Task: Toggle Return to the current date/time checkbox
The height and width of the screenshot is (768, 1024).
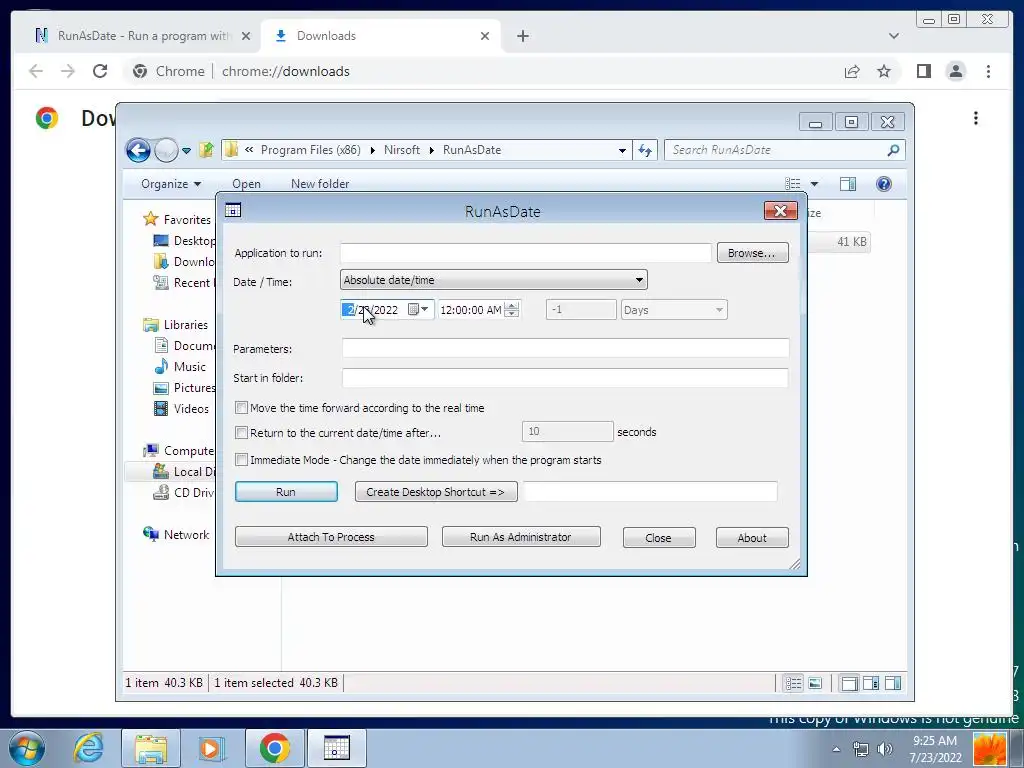Action: point(241,432)
